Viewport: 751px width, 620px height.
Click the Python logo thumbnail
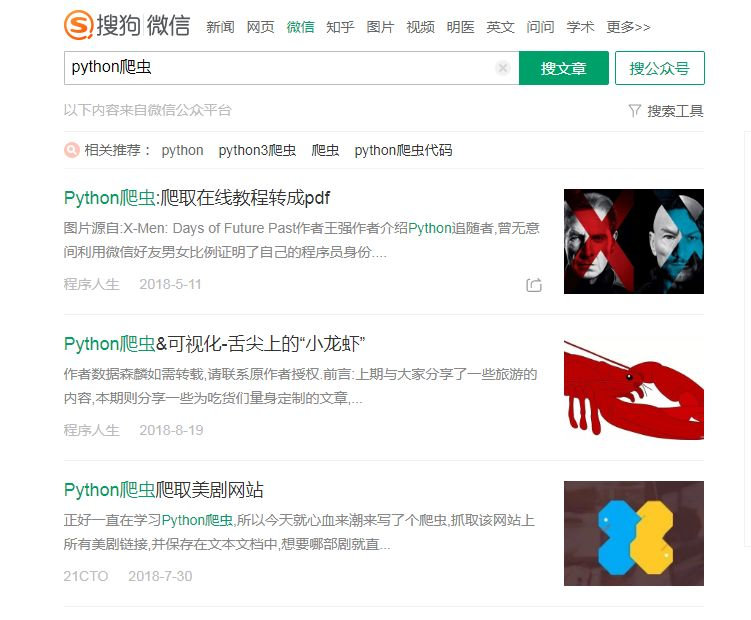pos(634,533)
